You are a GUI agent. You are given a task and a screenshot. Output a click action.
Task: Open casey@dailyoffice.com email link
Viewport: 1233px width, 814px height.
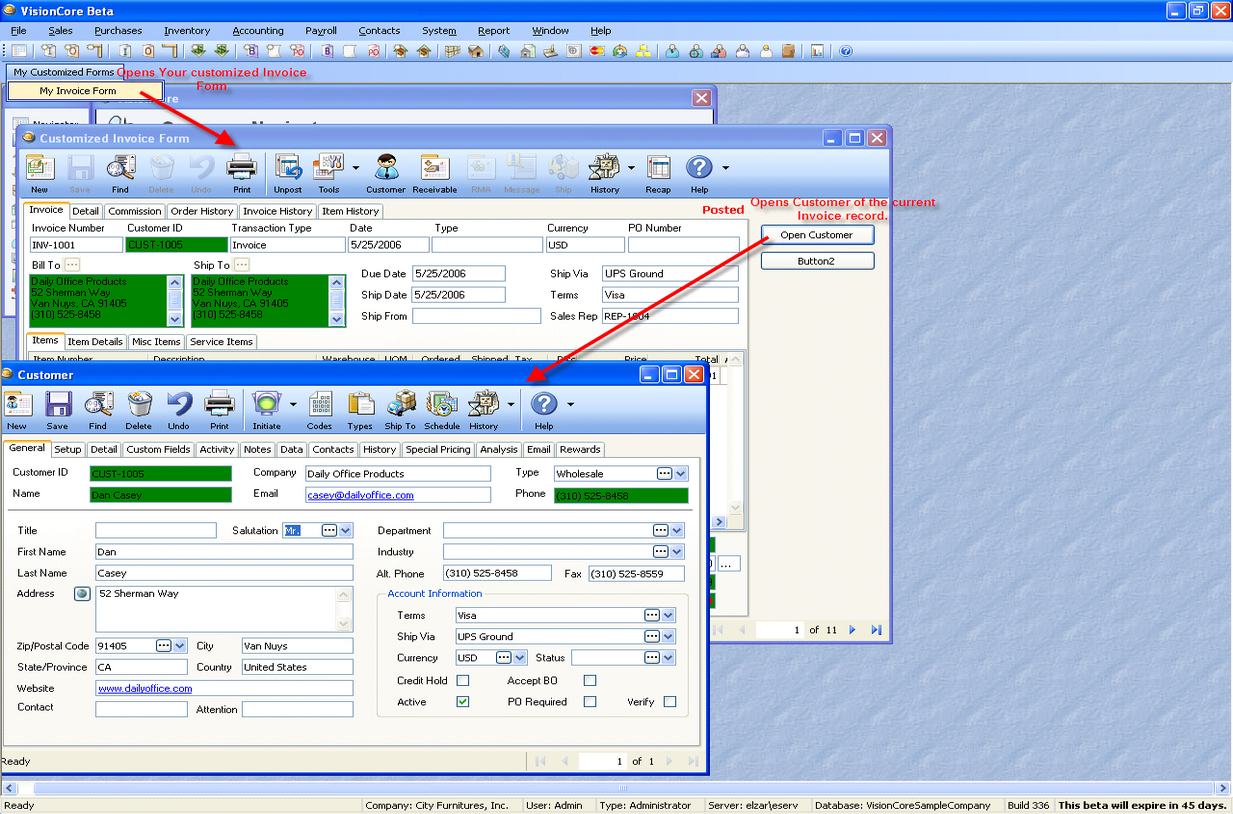(361, 495)
